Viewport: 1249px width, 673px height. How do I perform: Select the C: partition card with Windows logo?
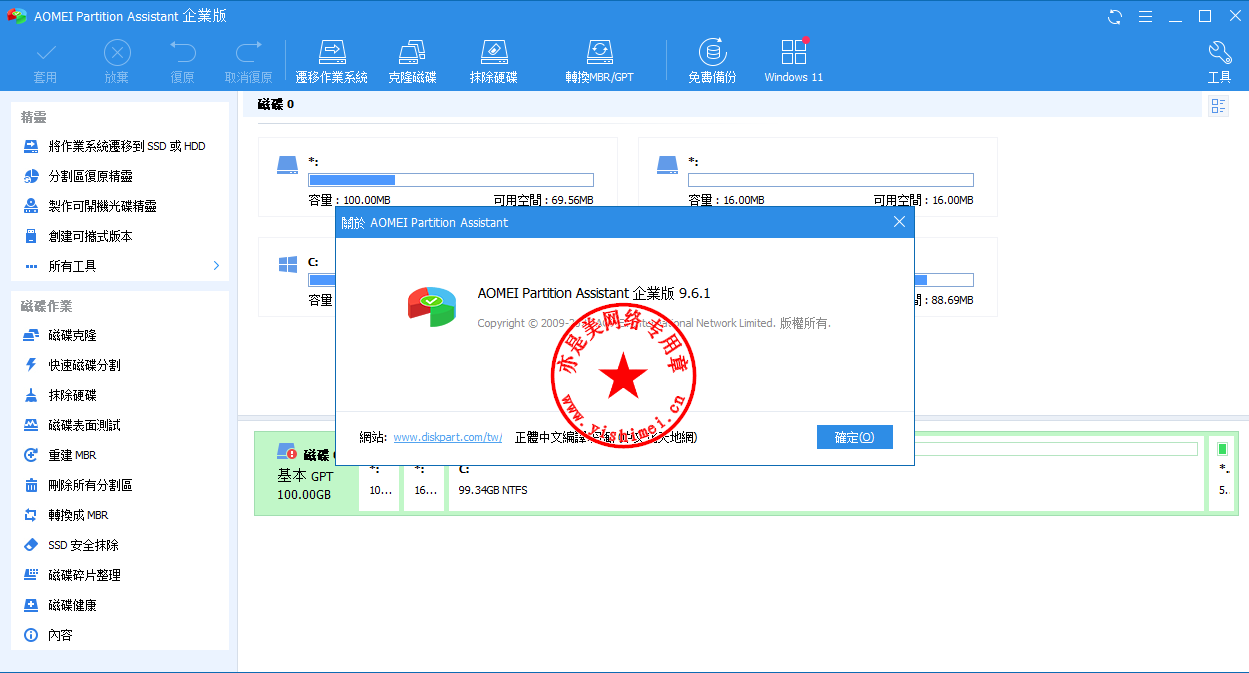296,277
